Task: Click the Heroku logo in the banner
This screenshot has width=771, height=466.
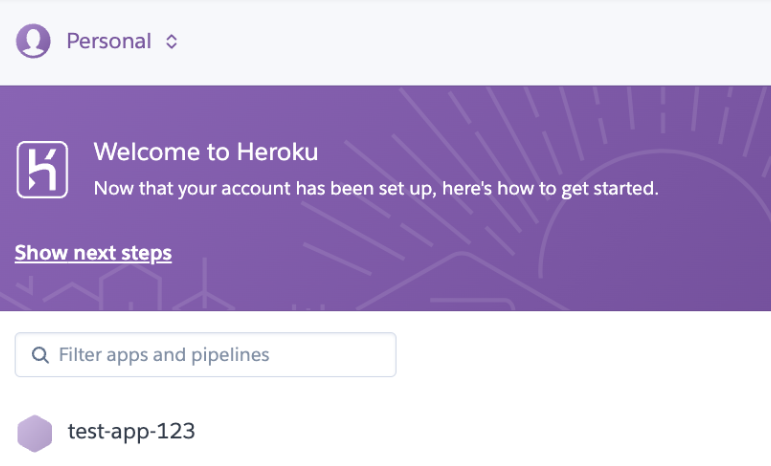Action: tap(42, 169)
